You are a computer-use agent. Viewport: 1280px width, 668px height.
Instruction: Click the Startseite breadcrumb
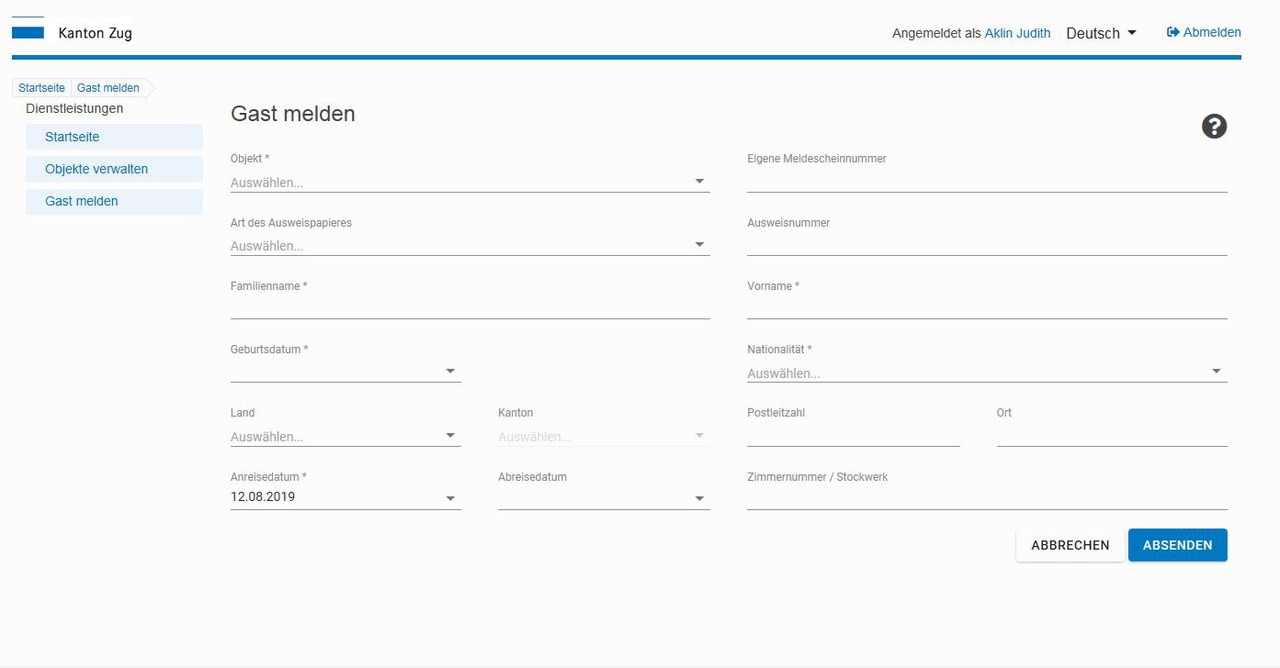[x=41, y=88]
